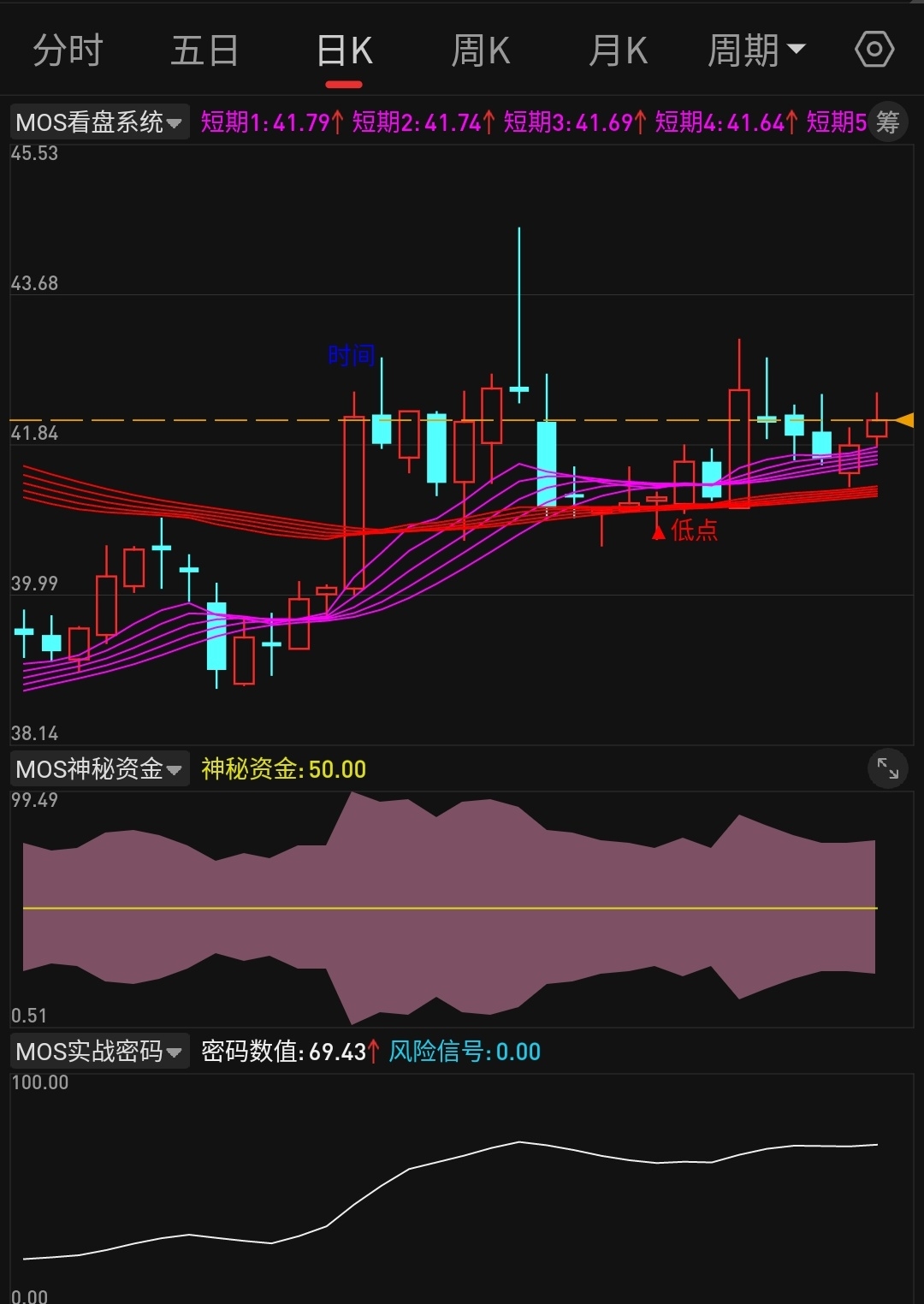The height and width of the screenshot is (1304, 924).
Task: Switch to the 五日 tab
Action: click(x=204, y=50)
